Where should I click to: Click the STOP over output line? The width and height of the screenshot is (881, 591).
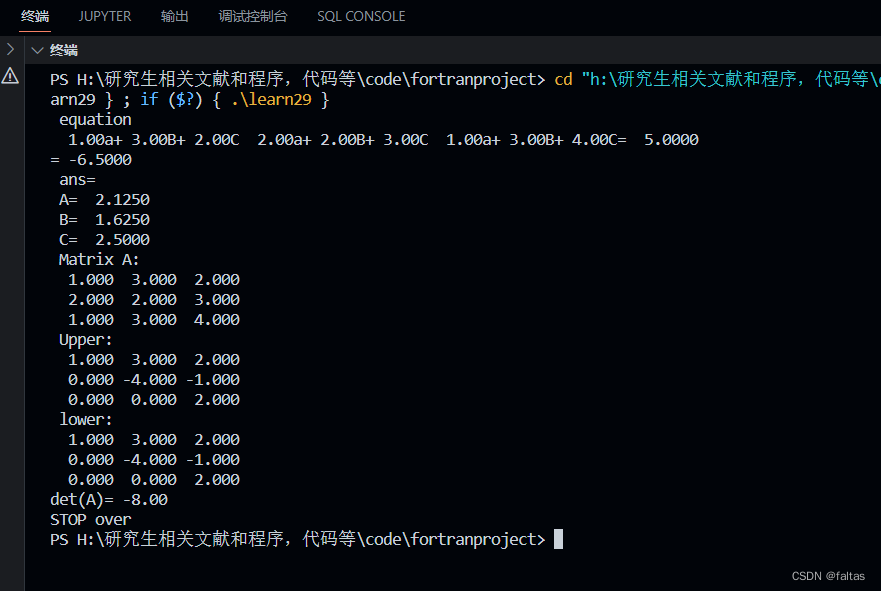pos(84,518)
